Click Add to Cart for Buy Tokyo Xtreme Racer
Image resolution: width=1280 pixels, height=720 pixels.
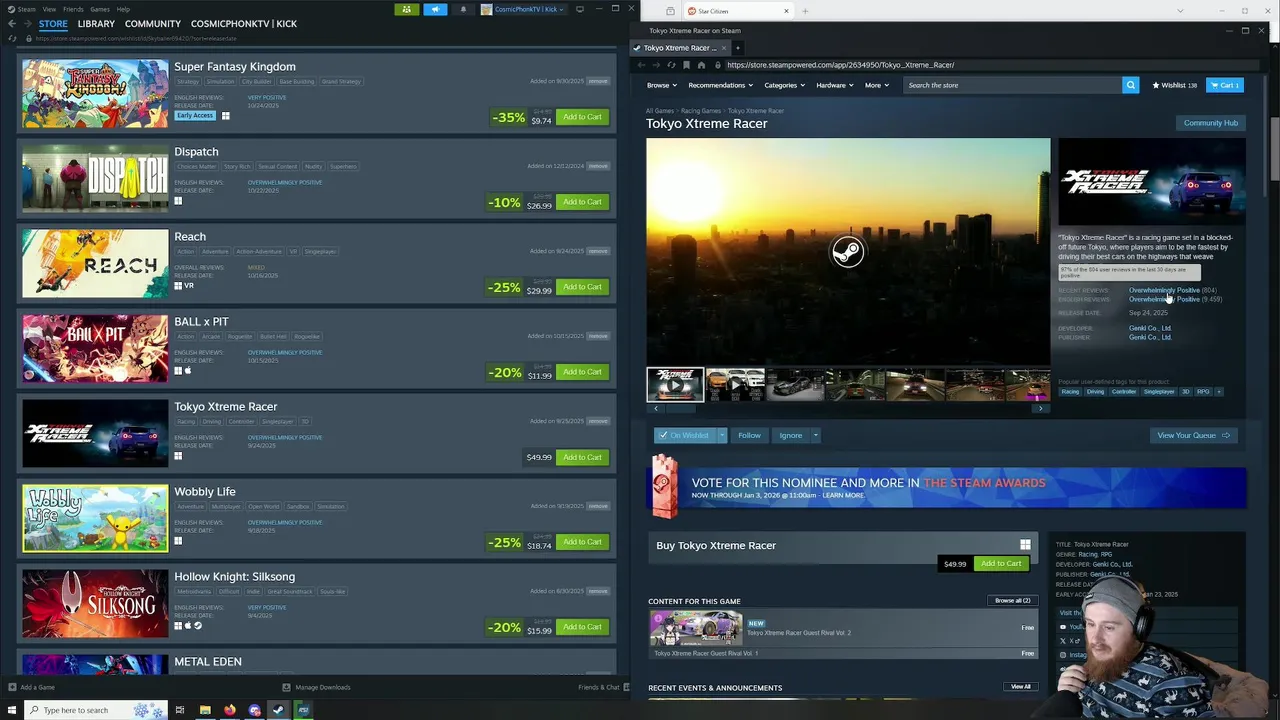[x=1001, y=563]
